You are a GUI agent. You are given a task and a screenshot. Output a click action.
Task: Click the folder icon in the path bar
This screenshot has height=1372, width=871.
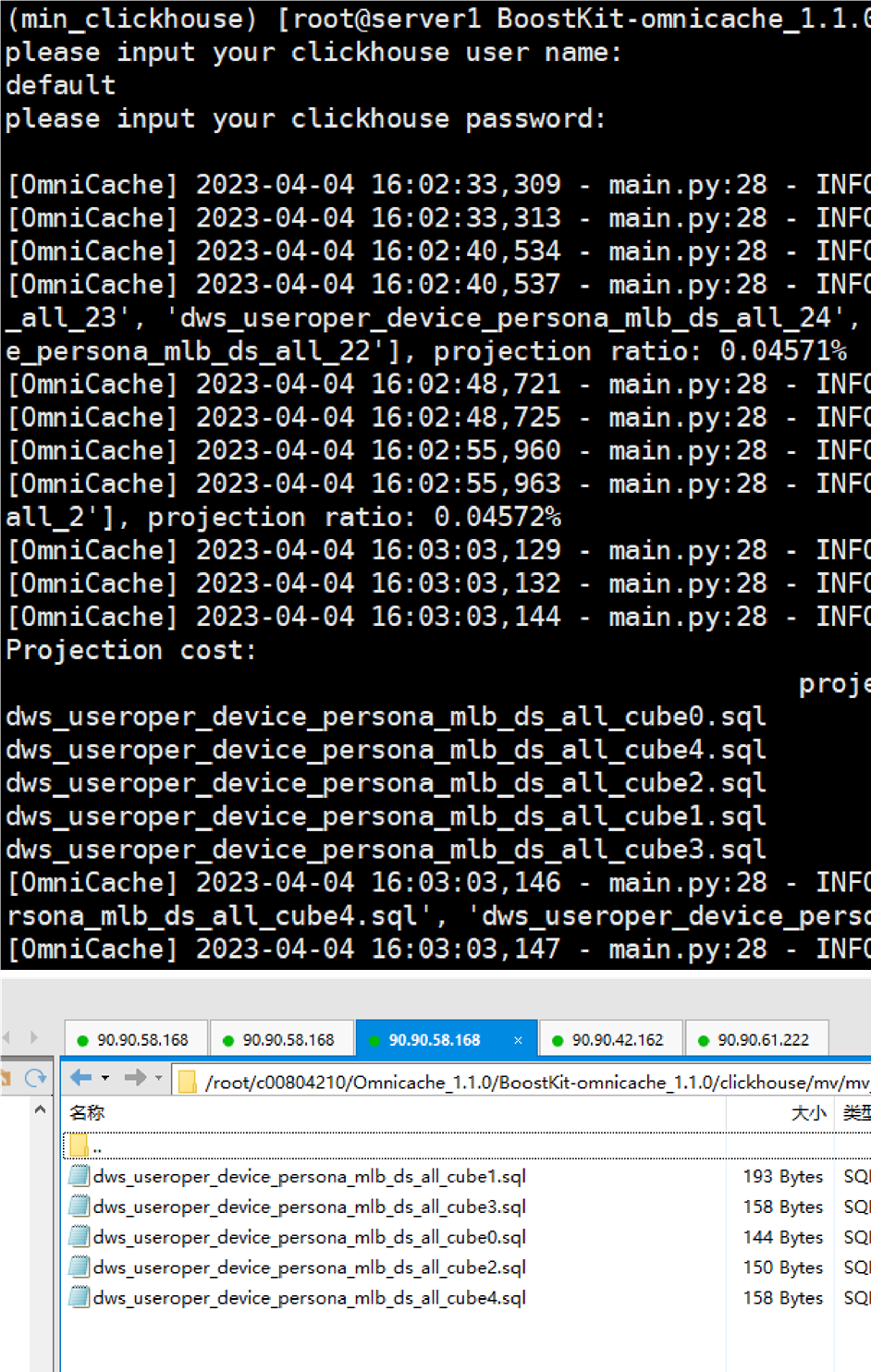click(188, 1082)
